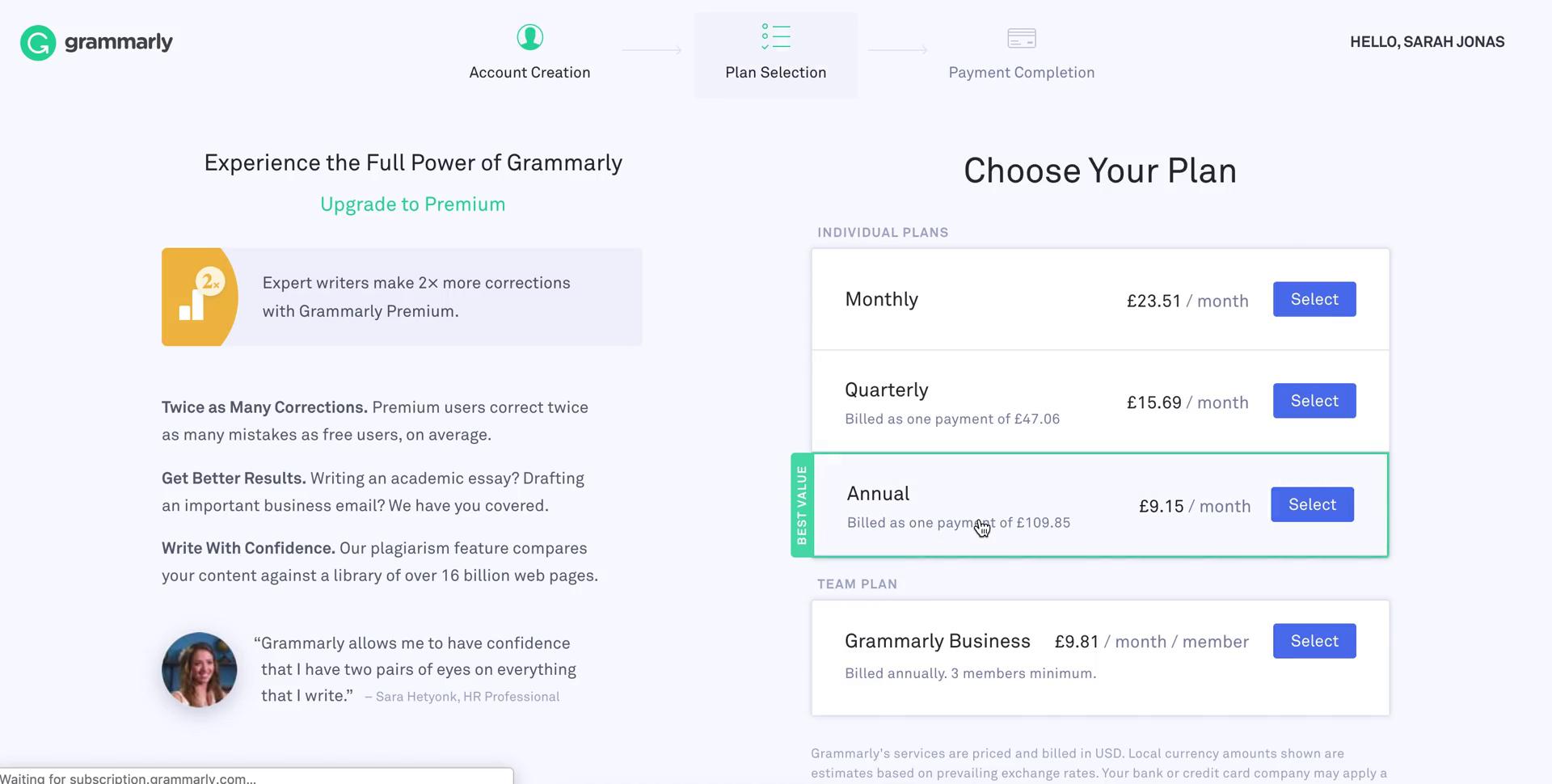Click the Grammarly Business plan title
Screen dimensions: 1552x784
[x=938, y=641]
